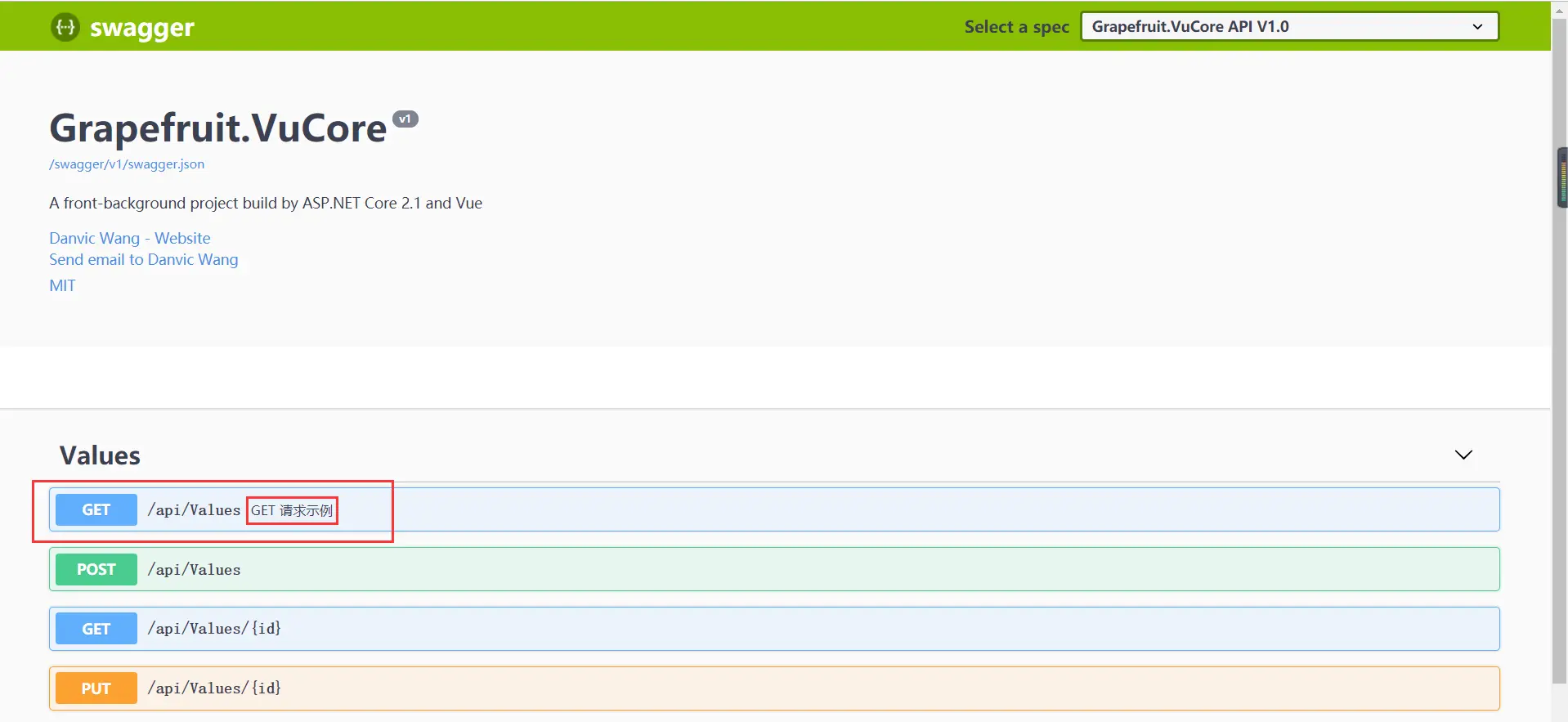
Task: Click the 'GET 请求示例' summary text
Action: pos(292,510)
